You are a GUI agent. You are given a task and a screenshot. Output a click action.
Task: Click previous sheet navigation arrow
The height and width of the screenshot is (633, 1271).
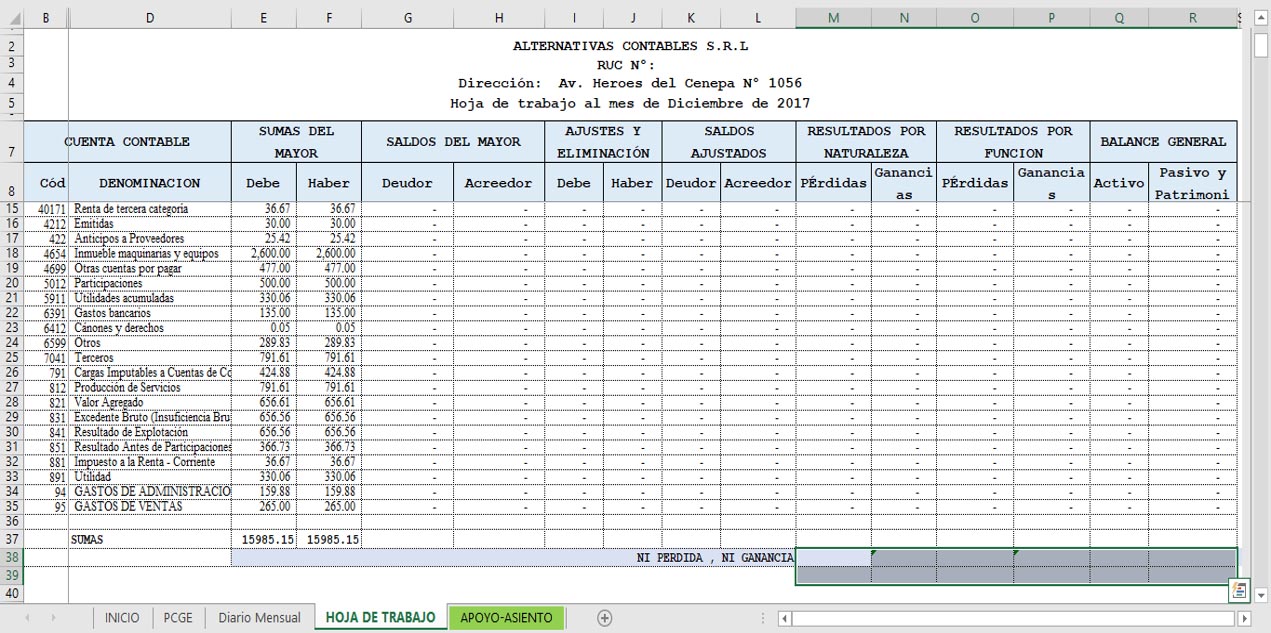pos(27,618)
